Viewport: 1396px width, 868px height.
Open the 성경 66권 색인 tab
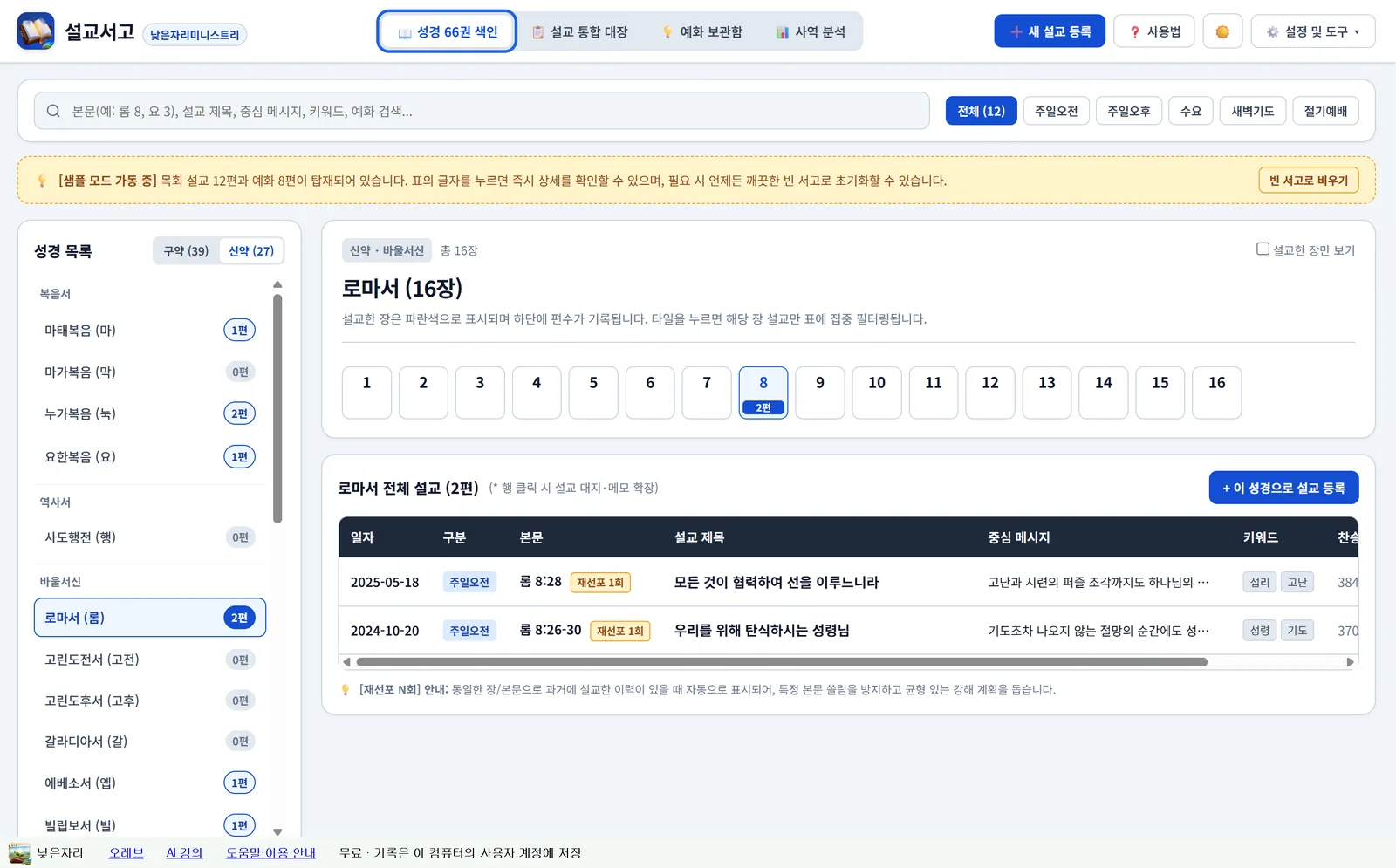tap(447, 31)
